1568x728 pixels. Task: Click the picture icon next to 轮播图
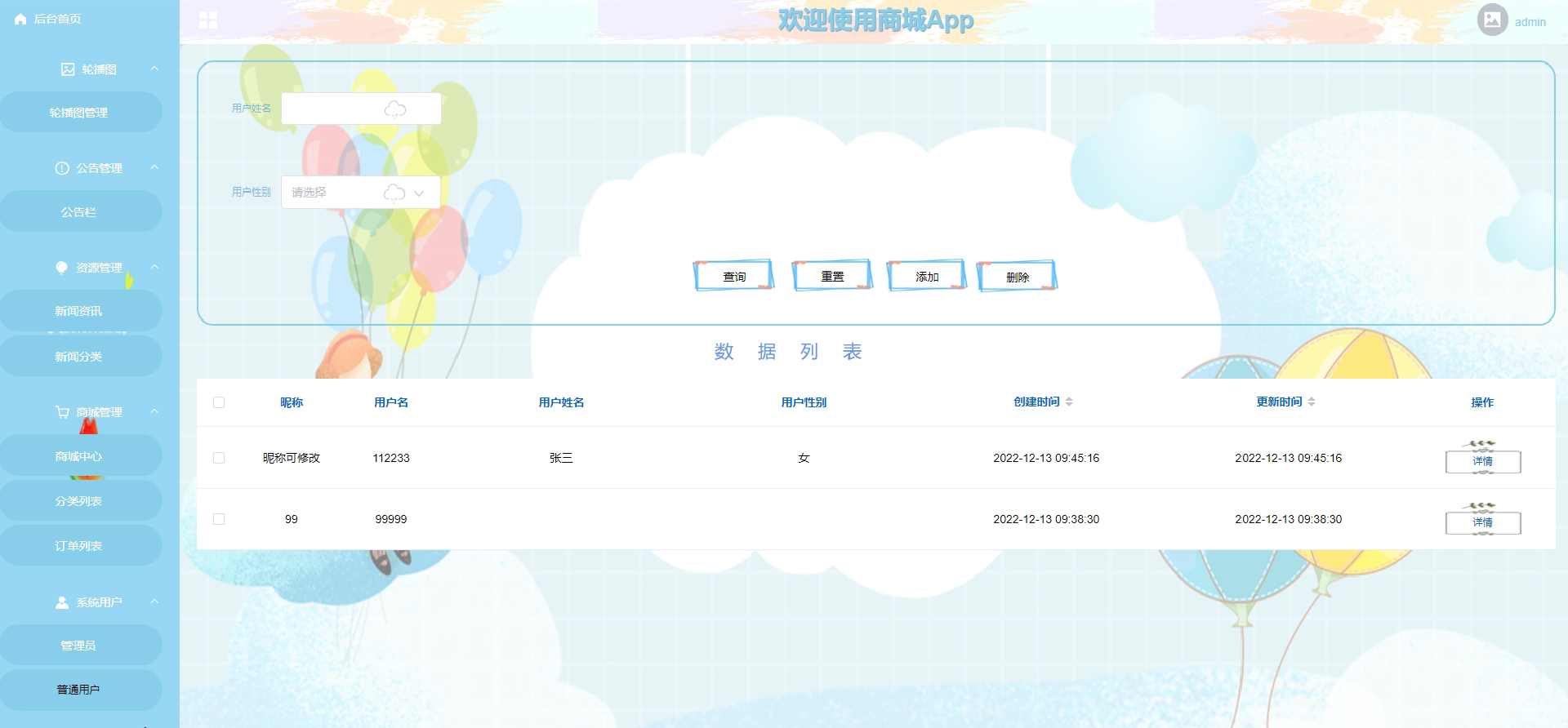tap(68, 69)
